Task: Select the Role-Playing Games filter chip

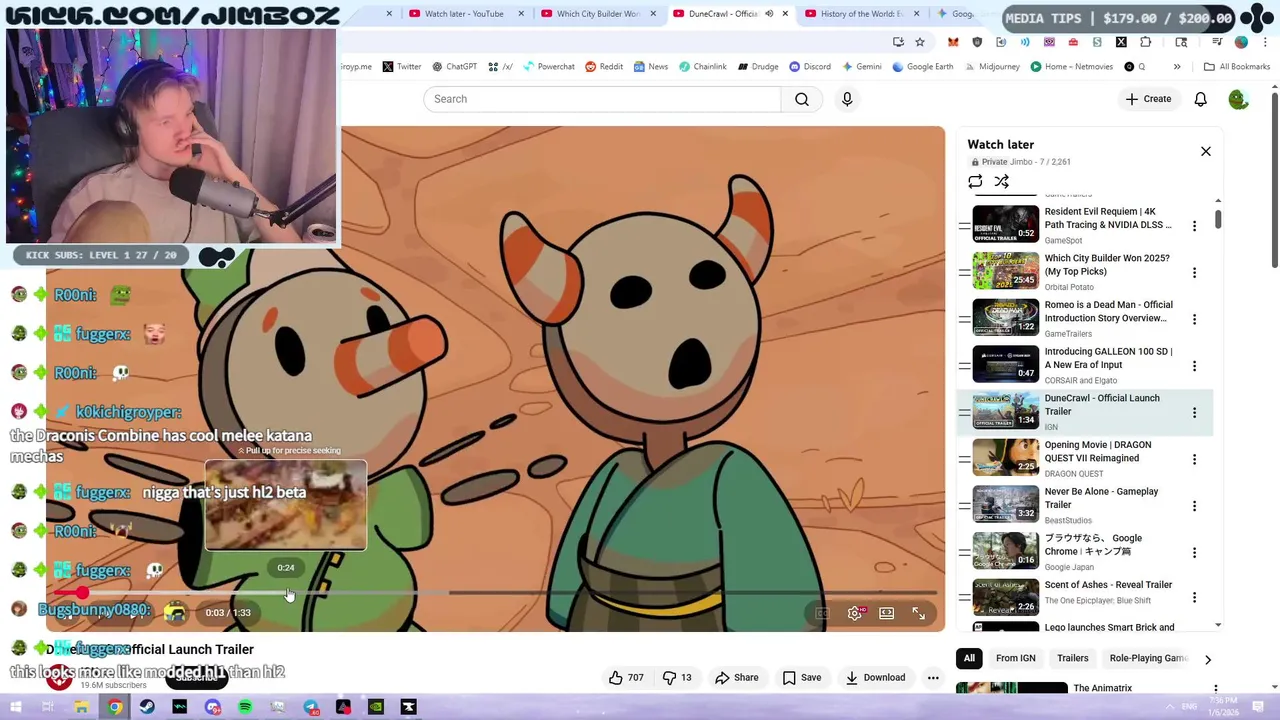Action: coord(1148,658)
